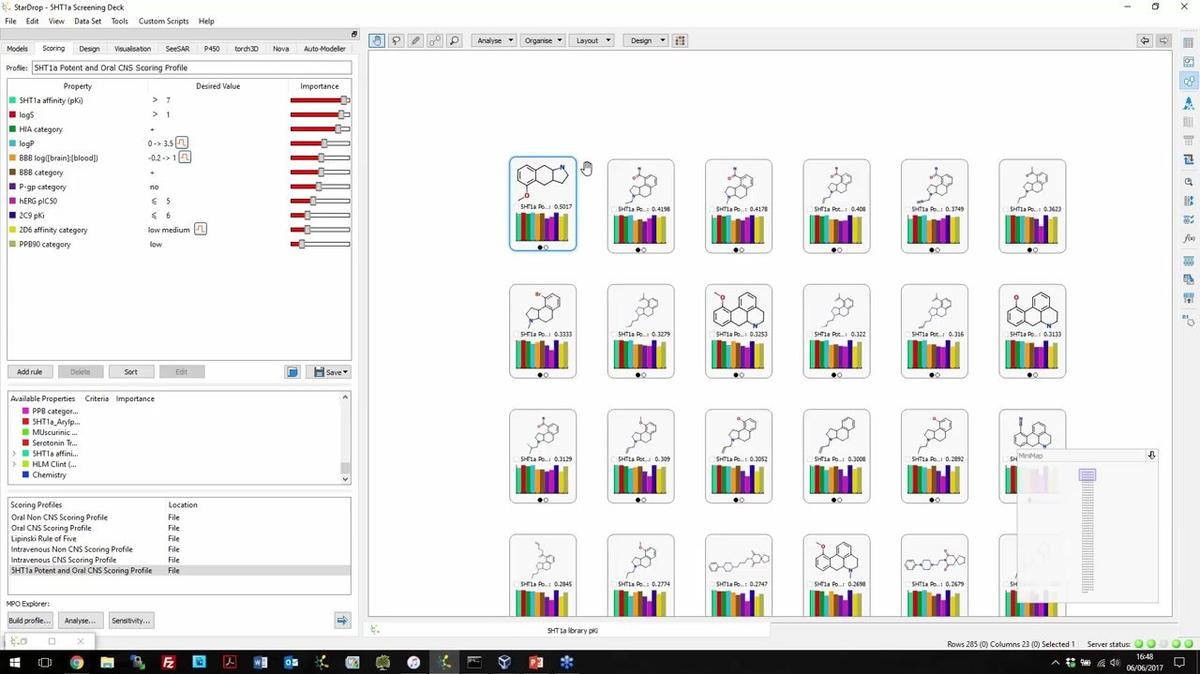Screen dimensions: 1200x674
Task: Select the pencil annotation tool
Action: 415,40
